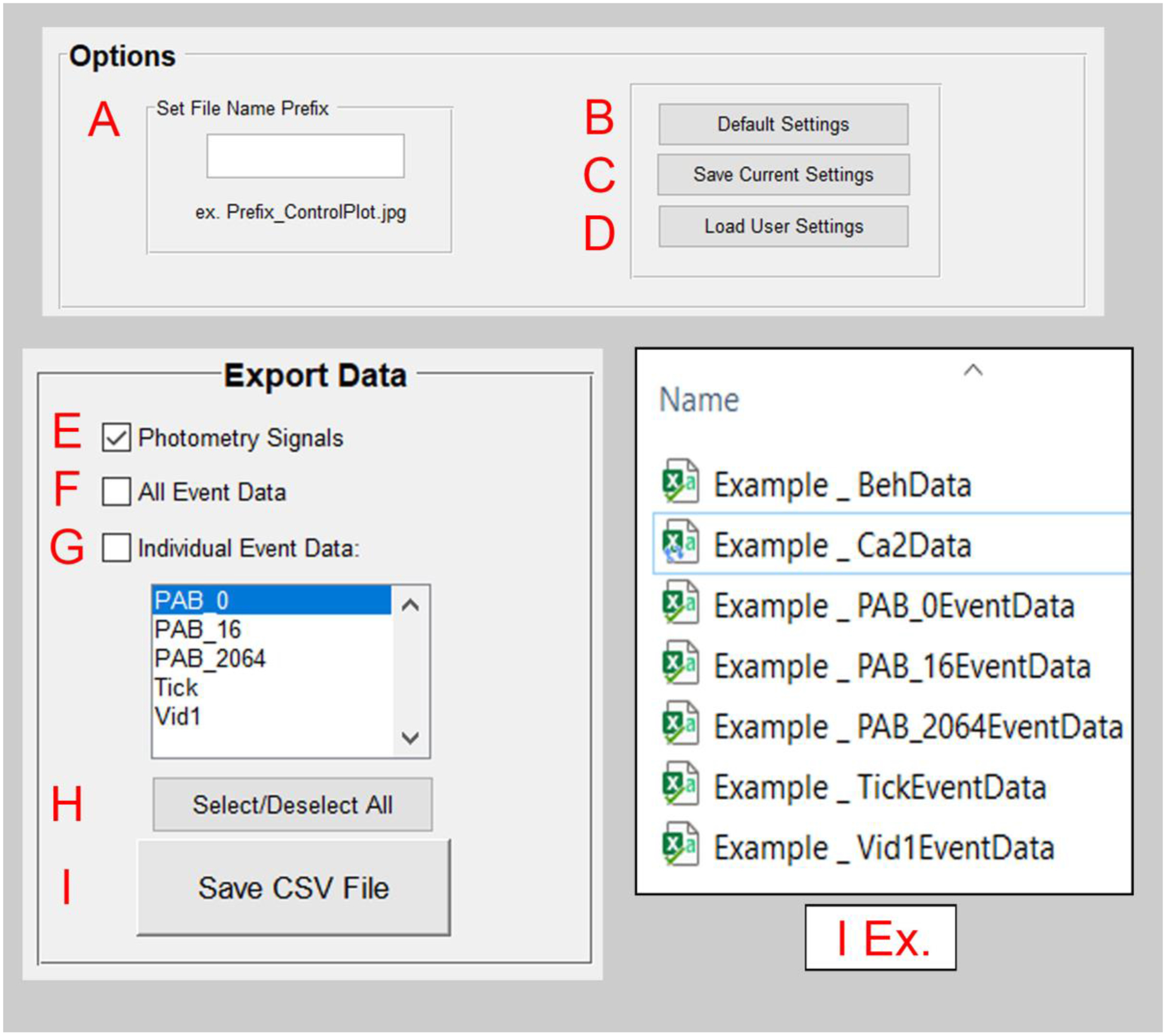Click the Default Settings button
The image size is (1166, 1036).
(783, 124)
